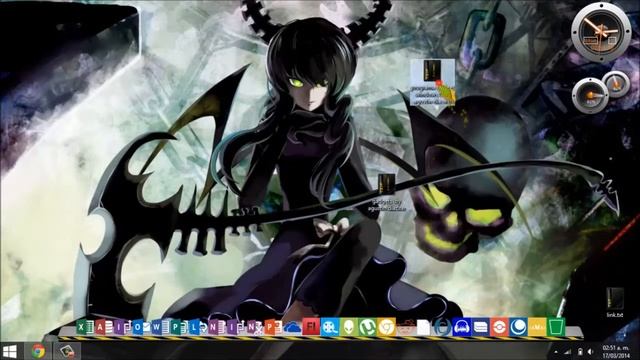Open the Windows Start button

pyautogui.click(x=10, y=351)
